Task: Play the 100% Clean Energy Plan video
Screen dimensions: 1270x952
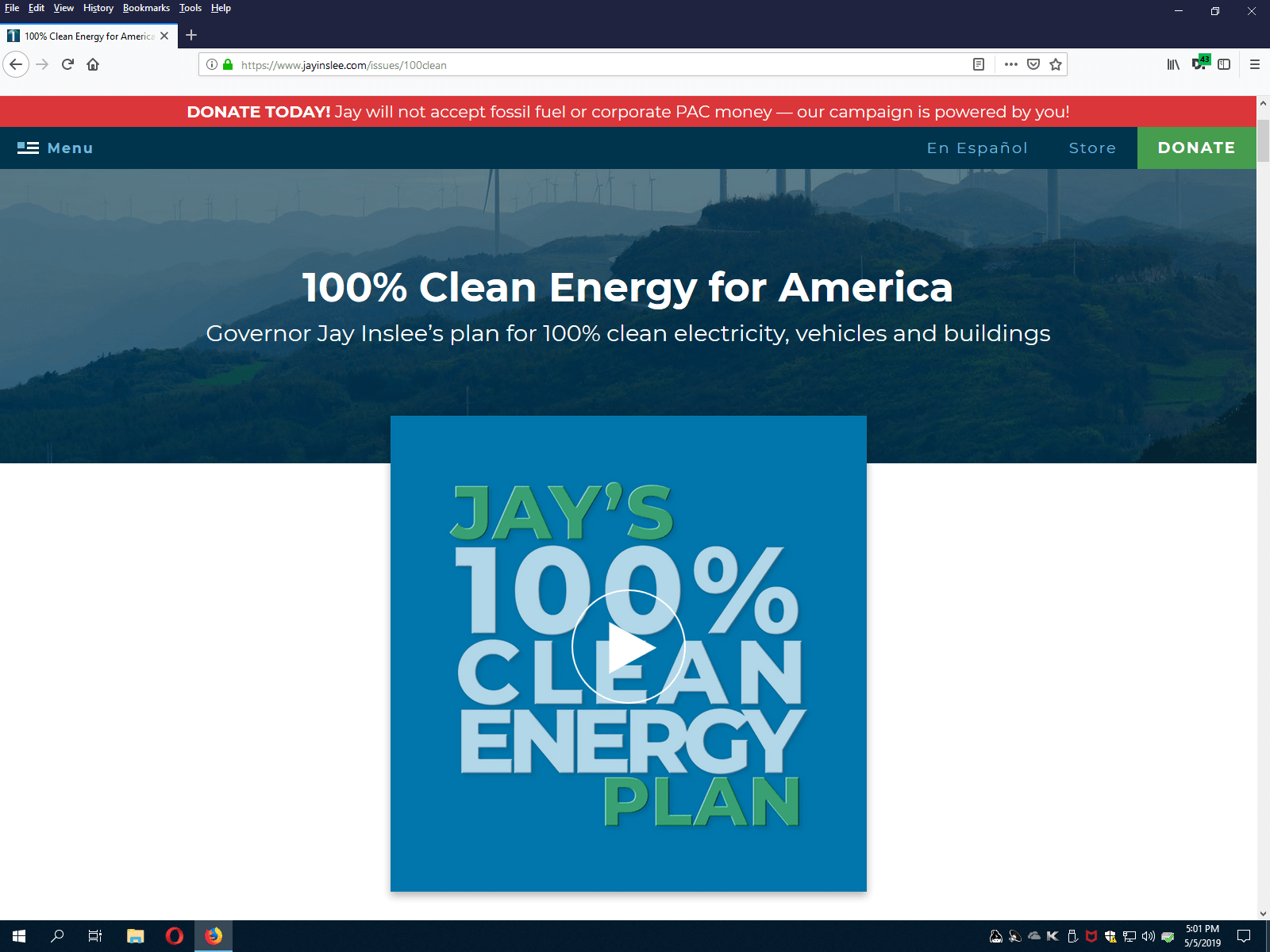Action: coord(629,647)
